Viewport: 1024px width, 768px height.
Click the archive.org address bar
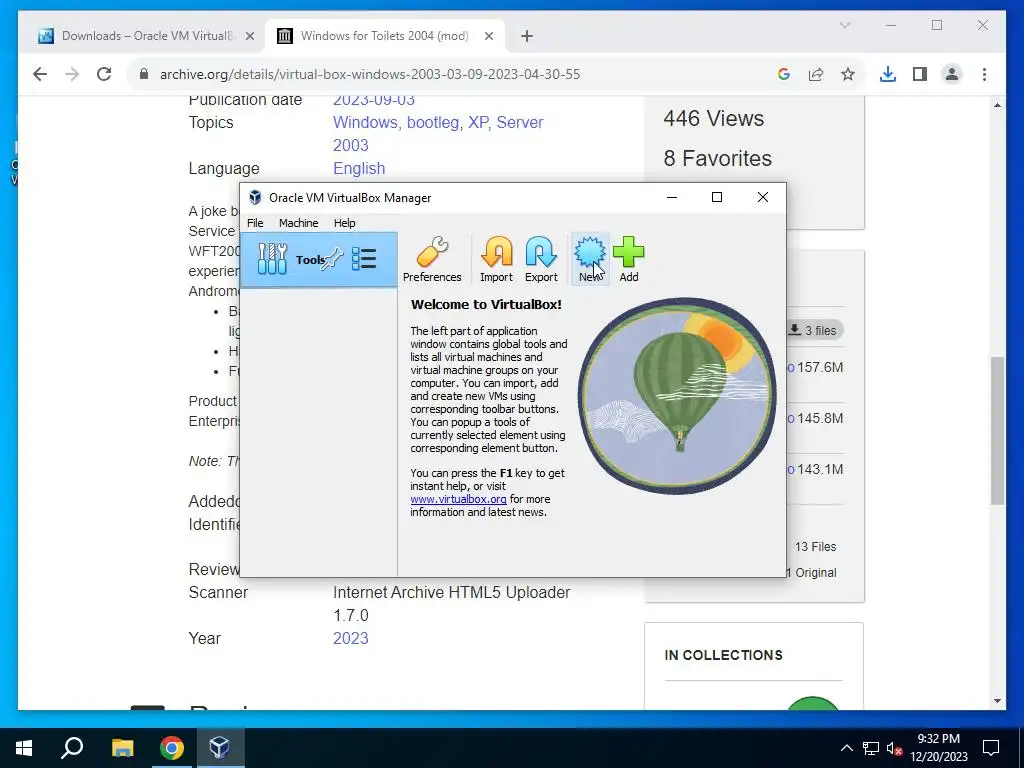click(370, 74)
